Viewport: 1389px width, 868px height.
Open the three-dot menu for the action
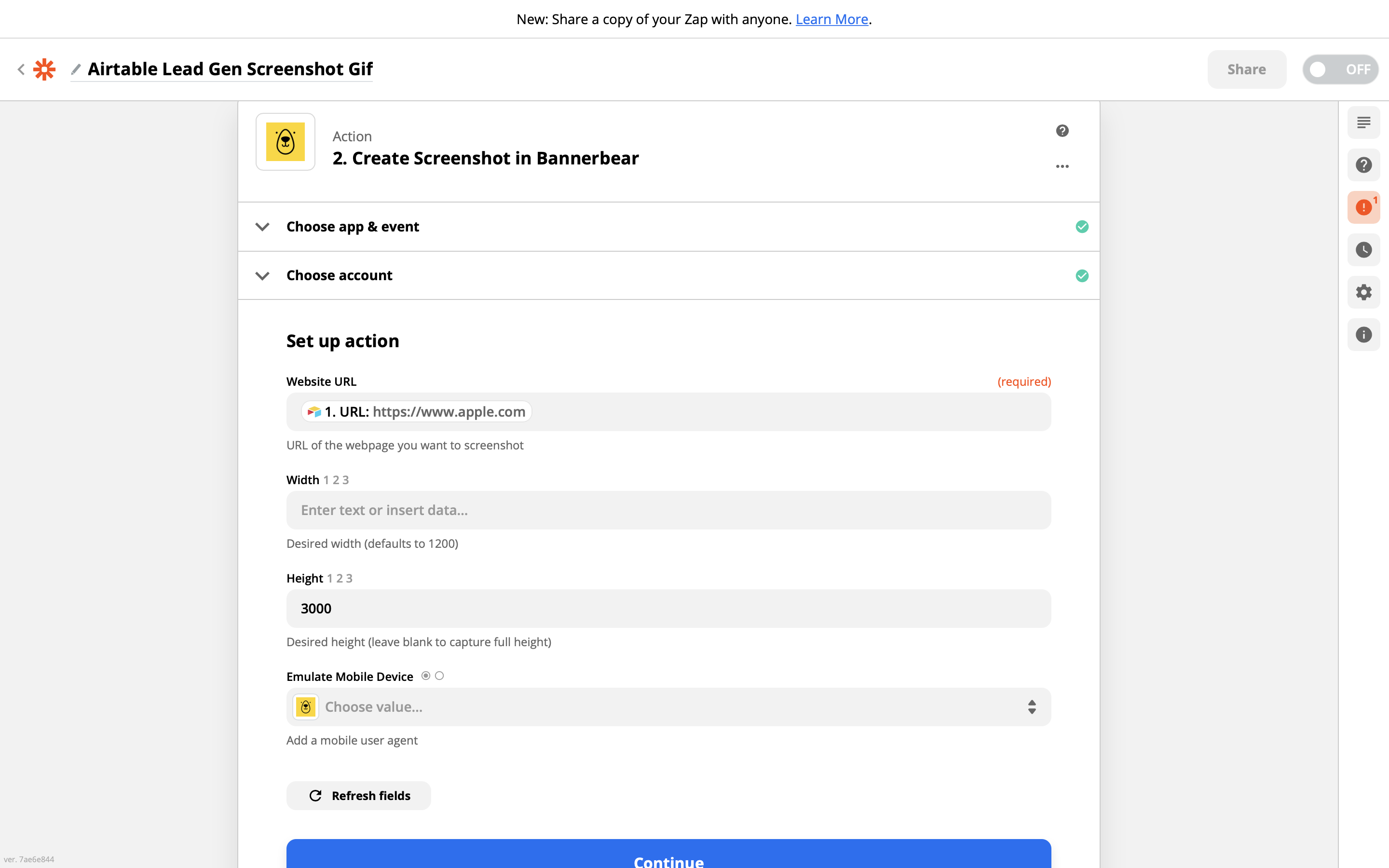(1062, 166)
